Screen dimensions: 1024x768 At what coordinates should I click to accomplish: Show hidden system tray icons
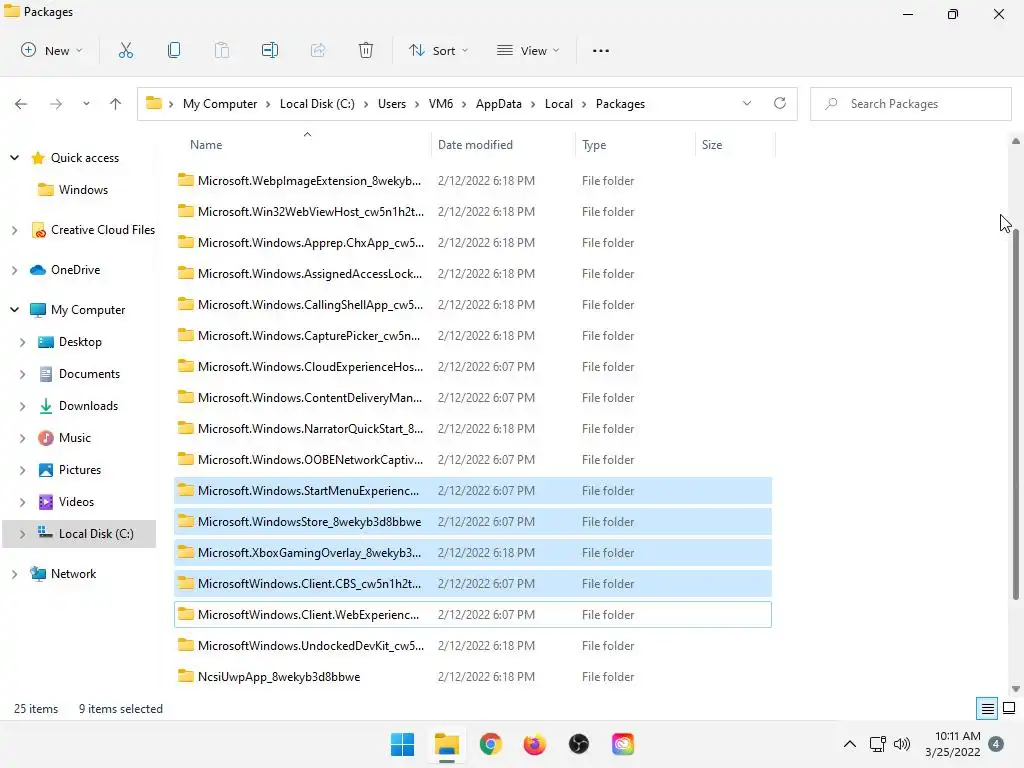(850, 744)
